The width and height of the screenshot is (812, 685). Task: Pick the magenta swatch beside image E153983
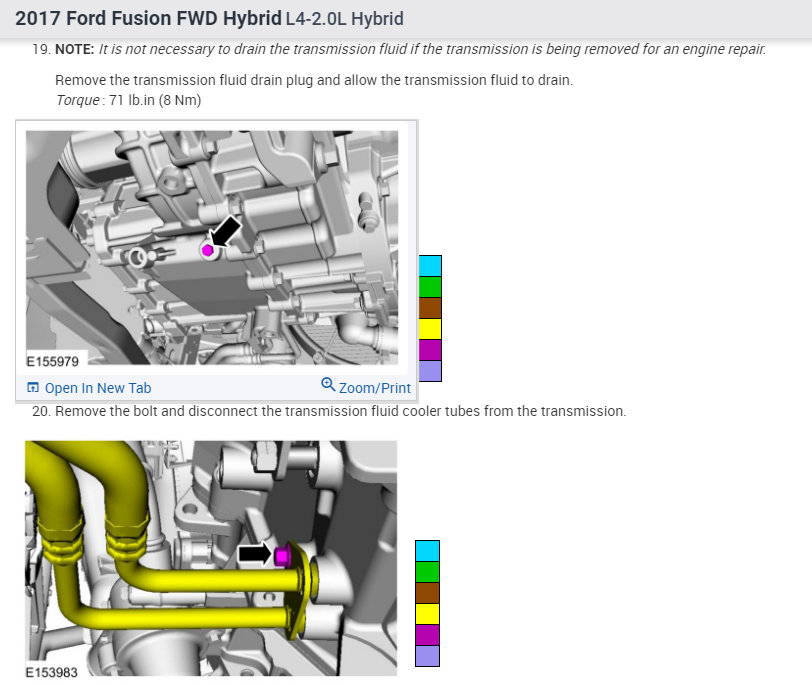tap(427, 635)
